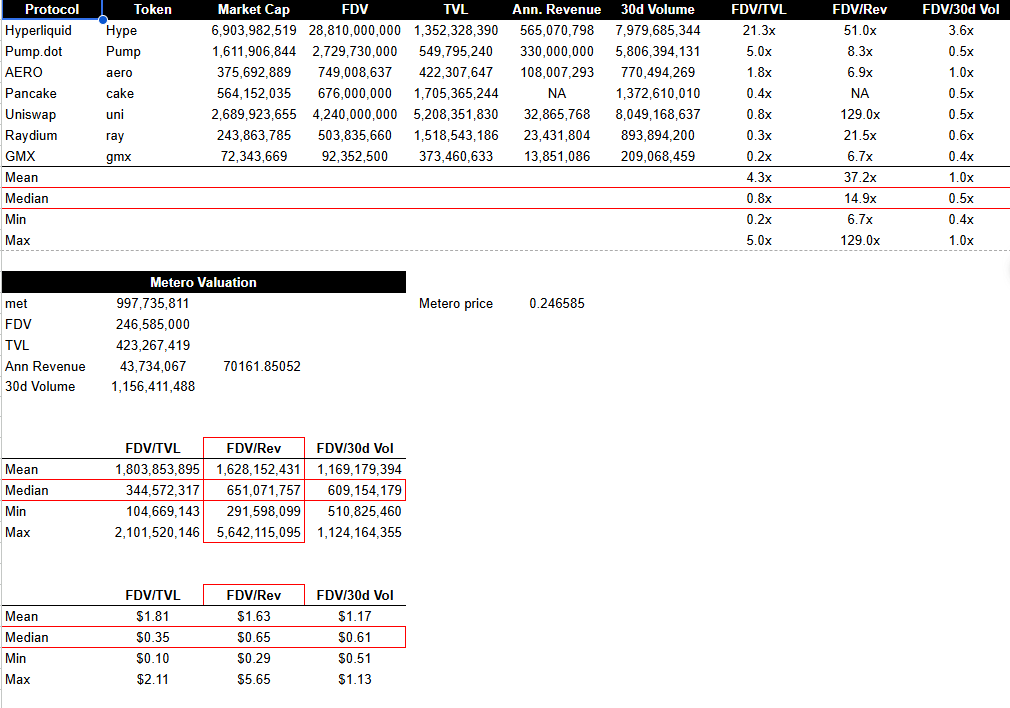Click Max implied value 5,642,115,095
The width and height of the screenshot is (1010, 708).
click(259, 533)
